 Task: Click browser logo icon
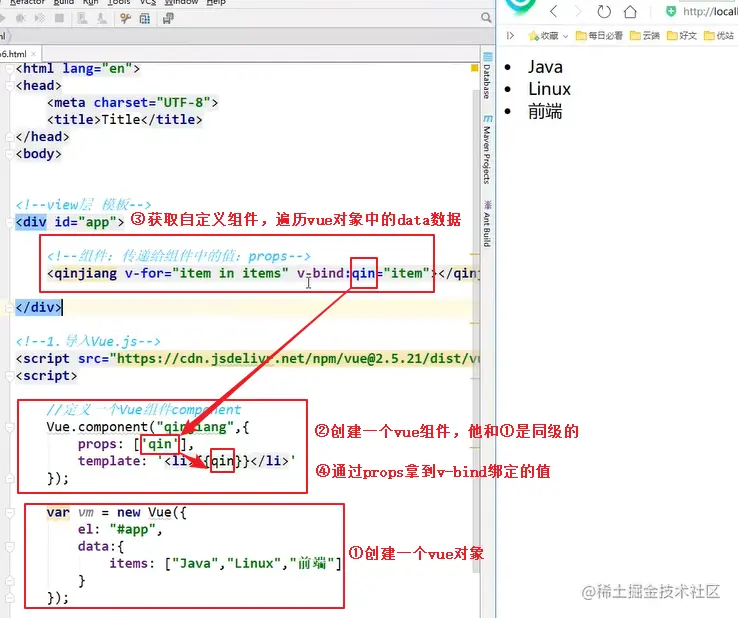tap(521, 7)
